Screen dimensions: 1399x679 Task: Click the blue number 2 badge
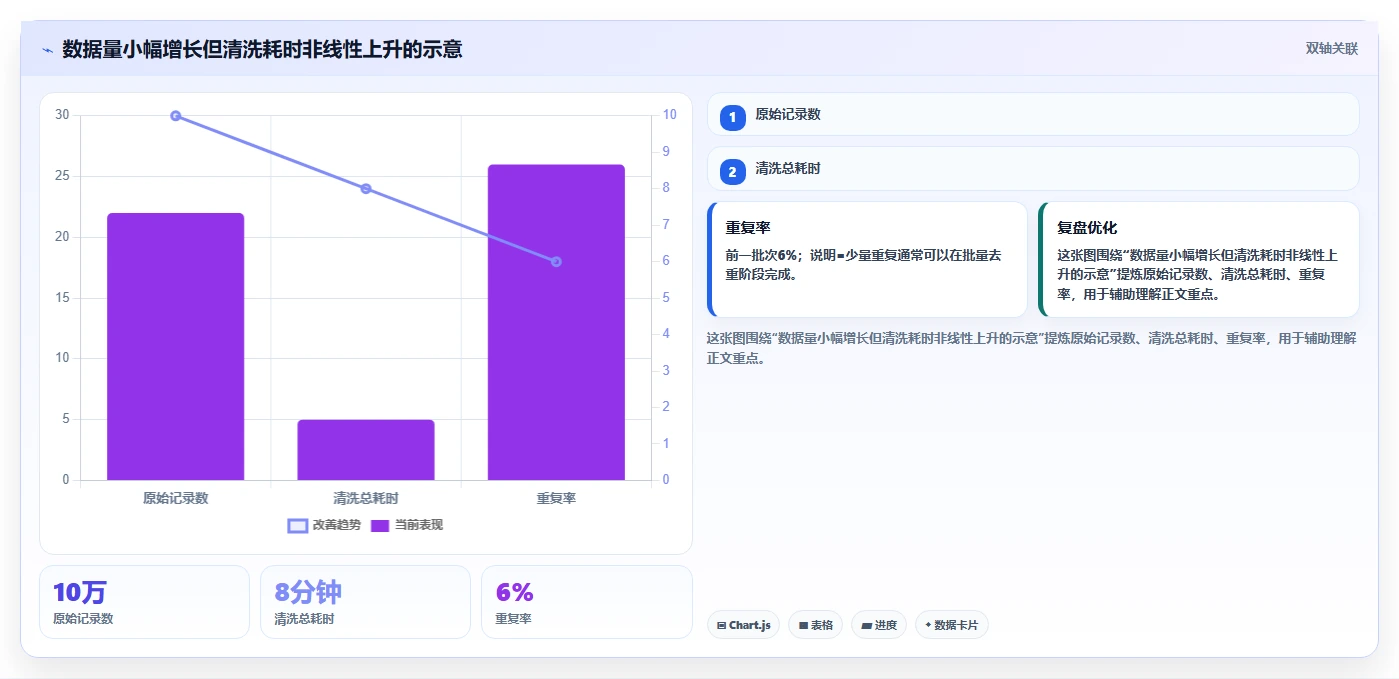pyautogui.click(x=733, y=173)
